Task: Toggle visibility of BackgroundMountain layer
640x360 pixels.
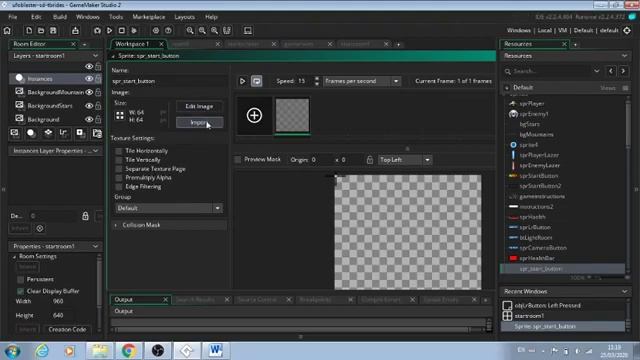Action: (89, 92)
